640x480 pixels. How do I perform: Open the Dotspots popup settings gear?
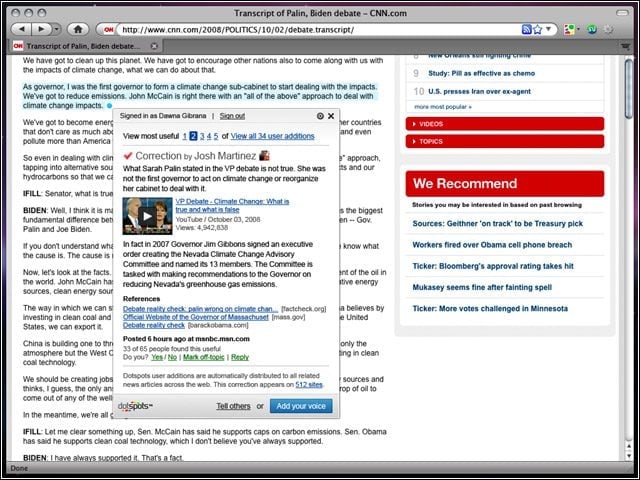[x=320, y=116]
